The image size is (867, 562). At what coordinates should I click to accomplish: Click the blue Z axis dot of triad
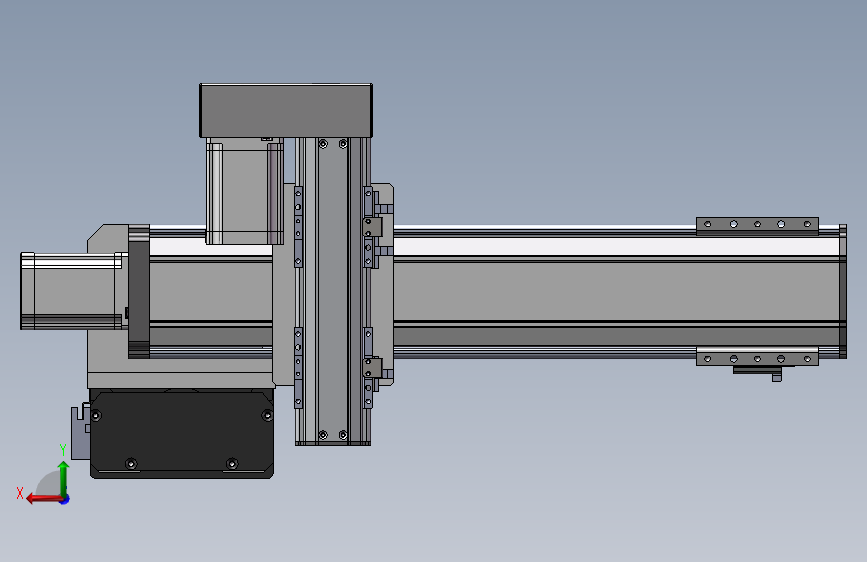(65, 499)
